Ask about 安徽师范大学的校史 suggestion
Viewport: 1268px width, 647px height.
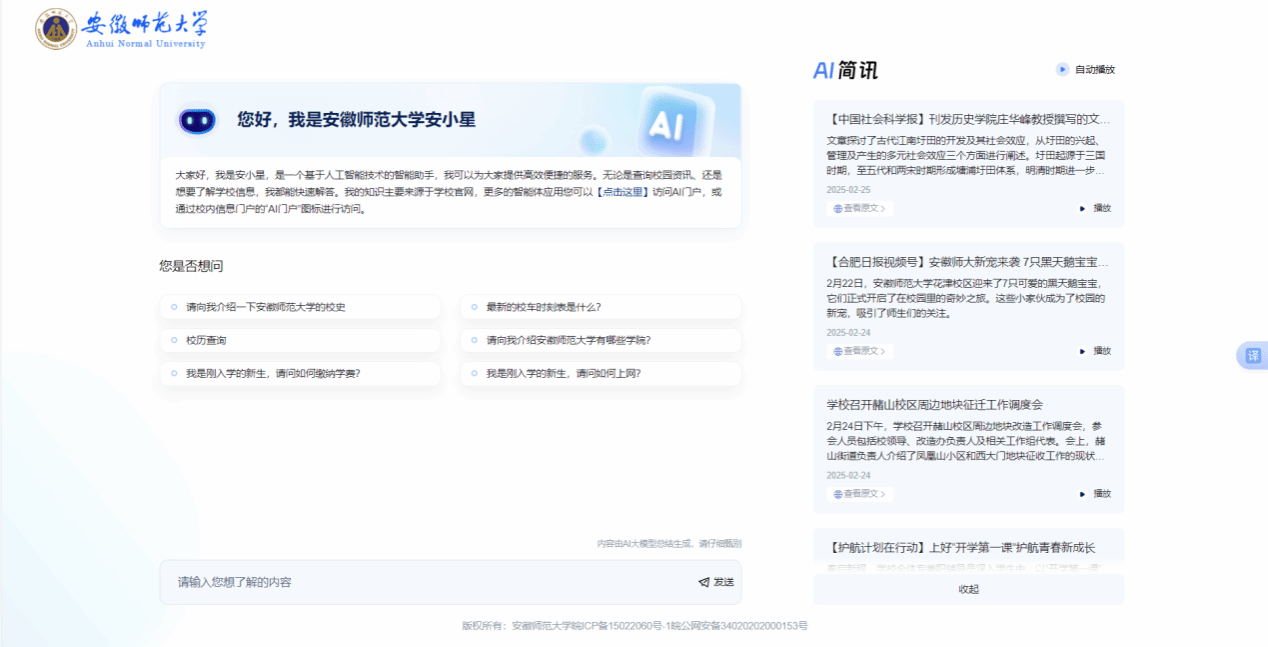[x=265, y=307]
